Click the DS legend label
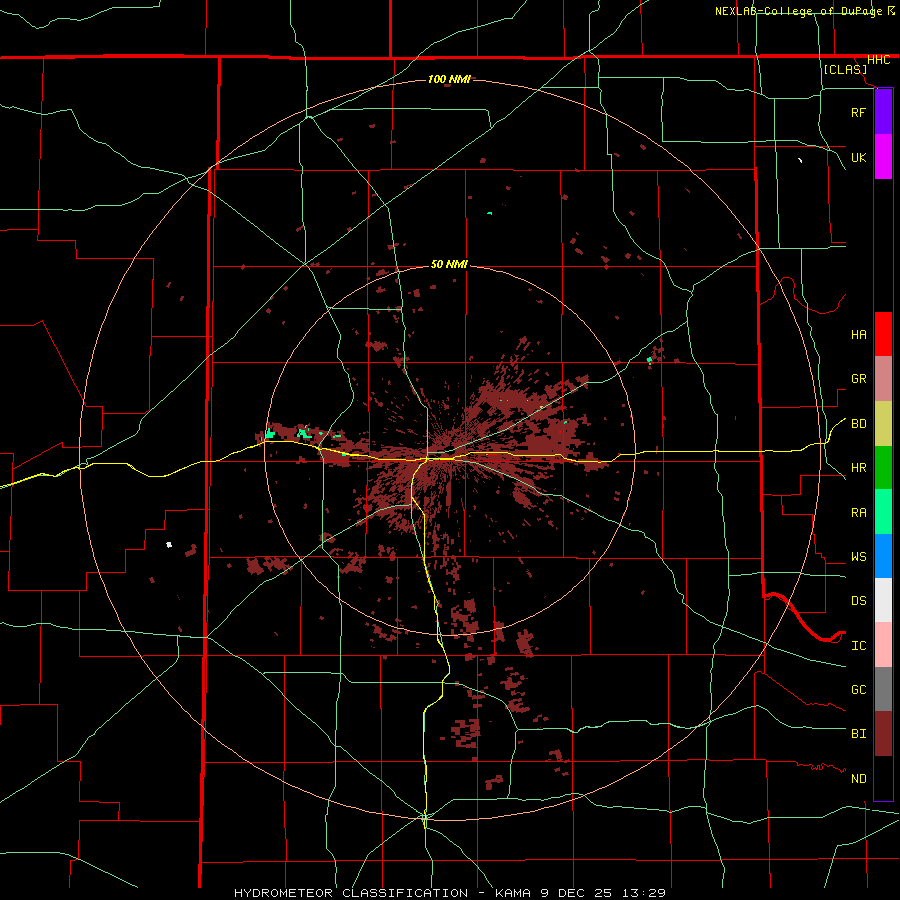Viewport: 900px width, 900px height. 858,601
